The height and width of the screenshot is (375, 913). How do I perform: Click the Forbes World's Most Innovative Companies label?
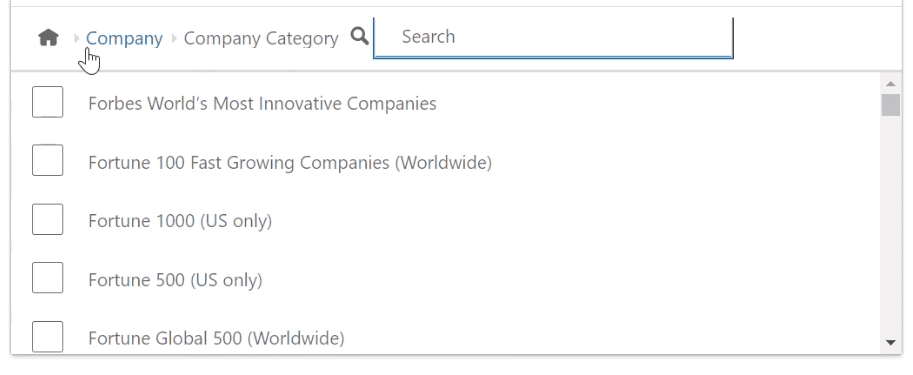(262, 104)
